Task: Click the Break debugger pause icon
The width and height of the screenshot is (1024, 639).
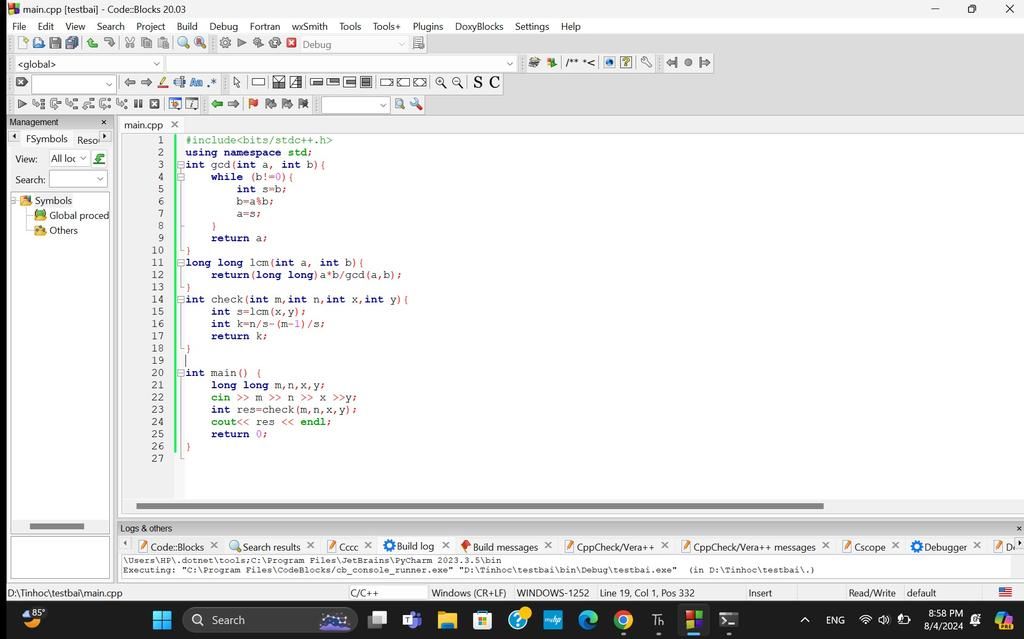Action: point(138,103)
